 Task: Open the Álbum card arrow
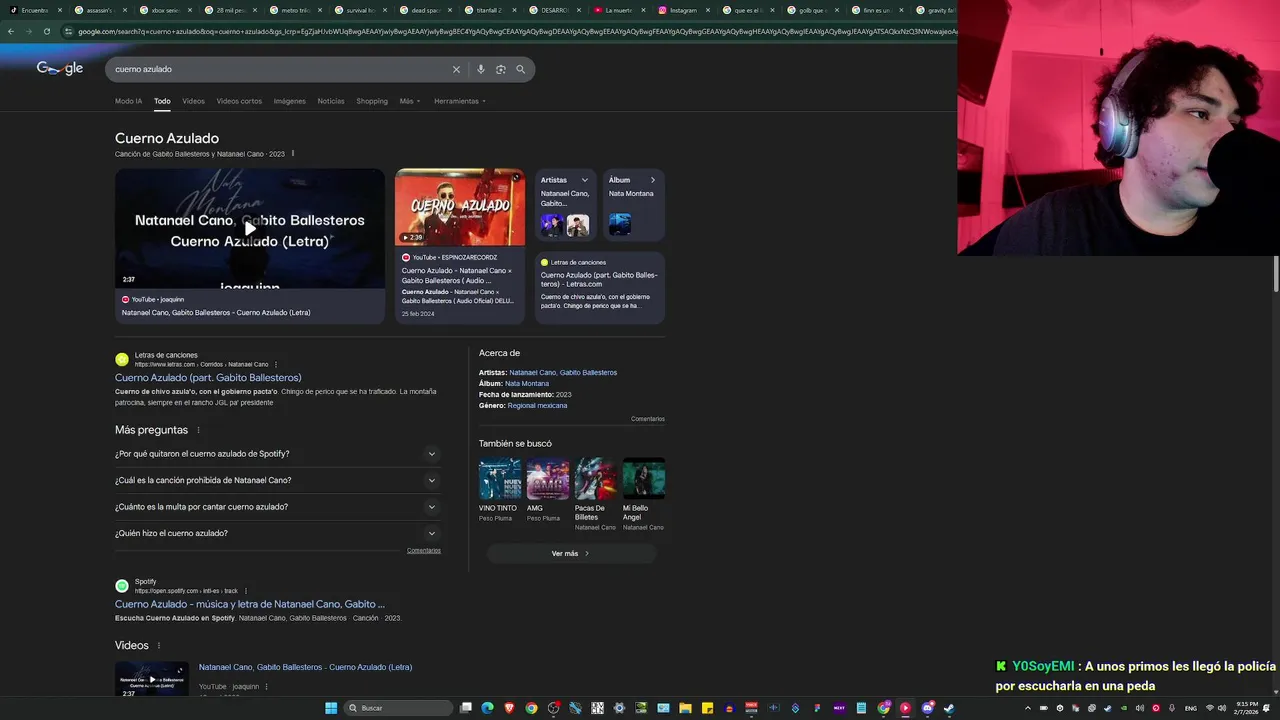[x=653, y=180]
